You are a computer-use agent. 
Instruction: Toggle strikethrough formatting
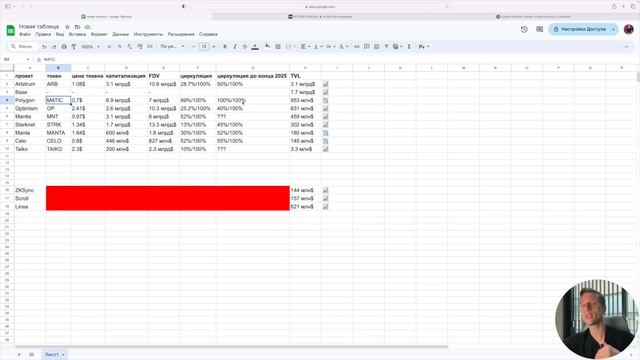(x=245, y=47)
